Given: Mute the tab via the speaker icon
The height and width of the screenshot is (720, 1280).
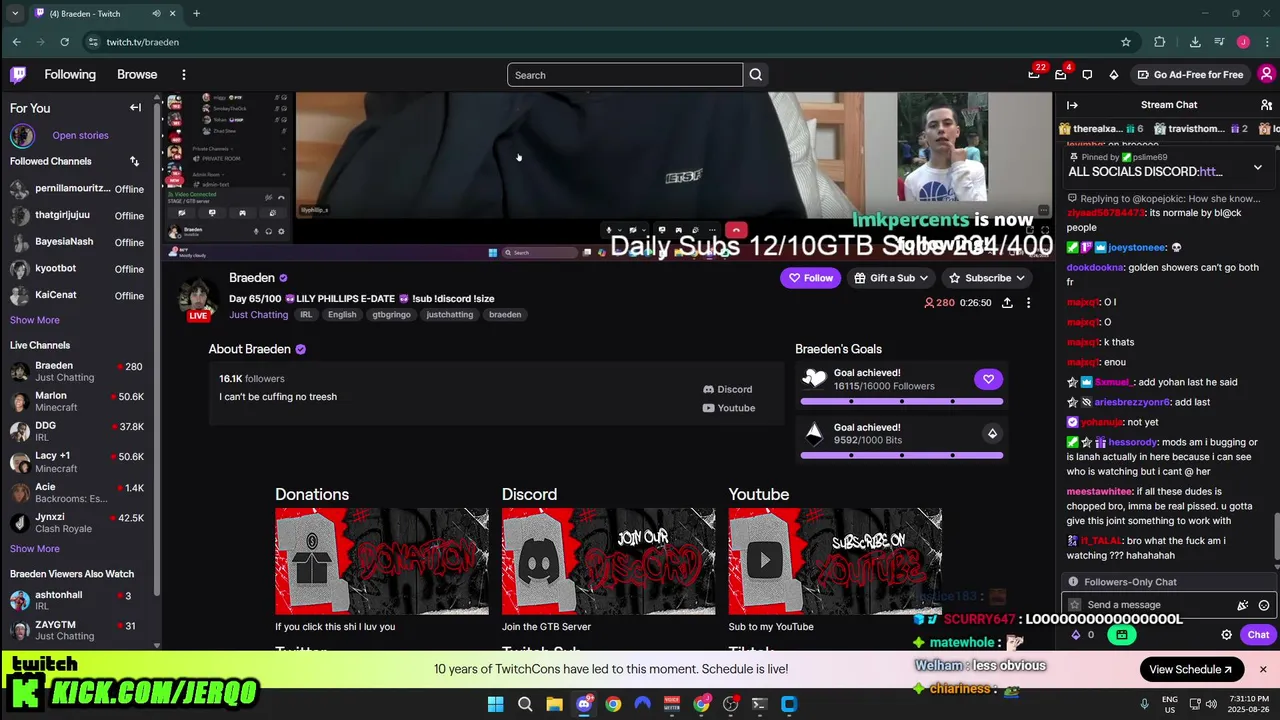Looking at the screenshot, I should coord(157,14).
